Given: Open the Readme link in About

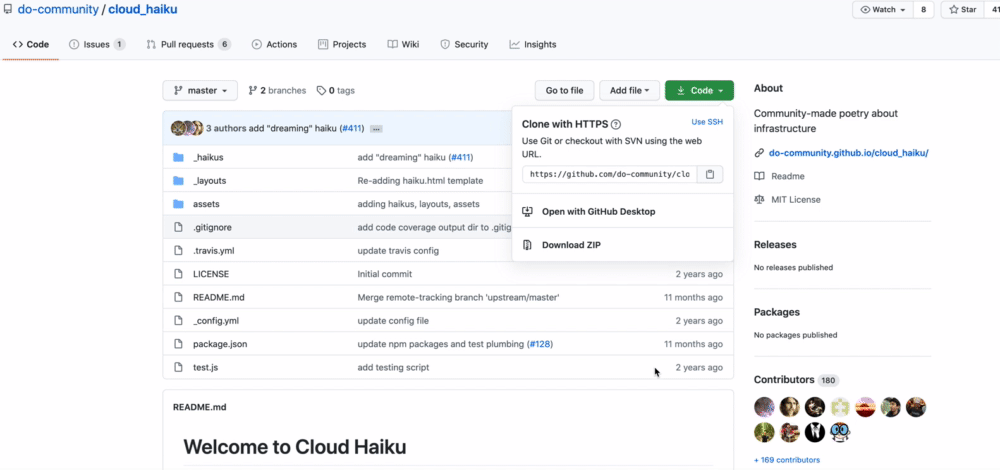Looking at the screenshot, I should (x=788, y=176).
